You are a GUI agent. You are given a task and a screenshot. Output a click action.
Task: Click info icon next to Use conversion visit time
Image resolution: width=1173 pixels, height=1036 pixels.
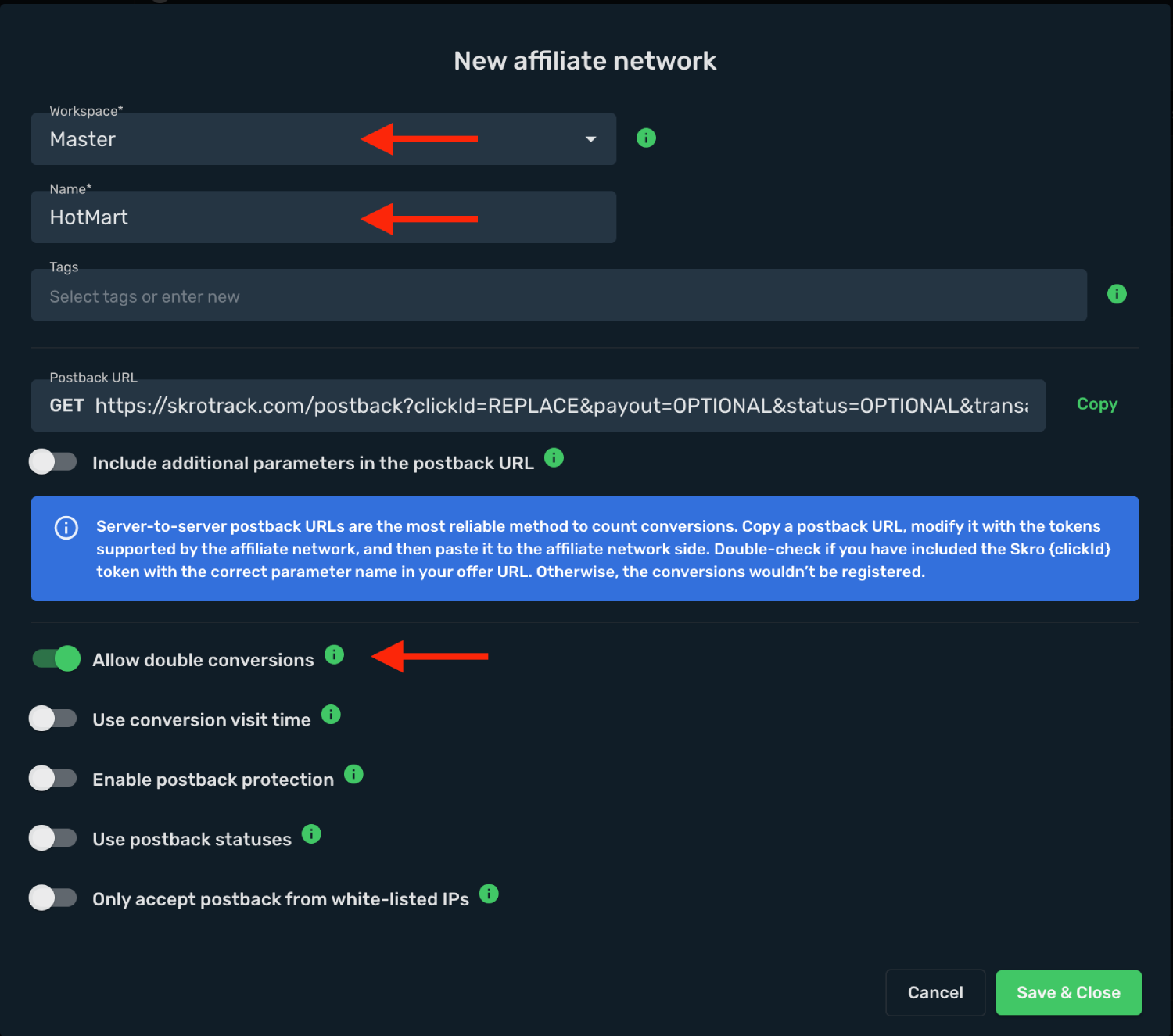click(331, 715)
